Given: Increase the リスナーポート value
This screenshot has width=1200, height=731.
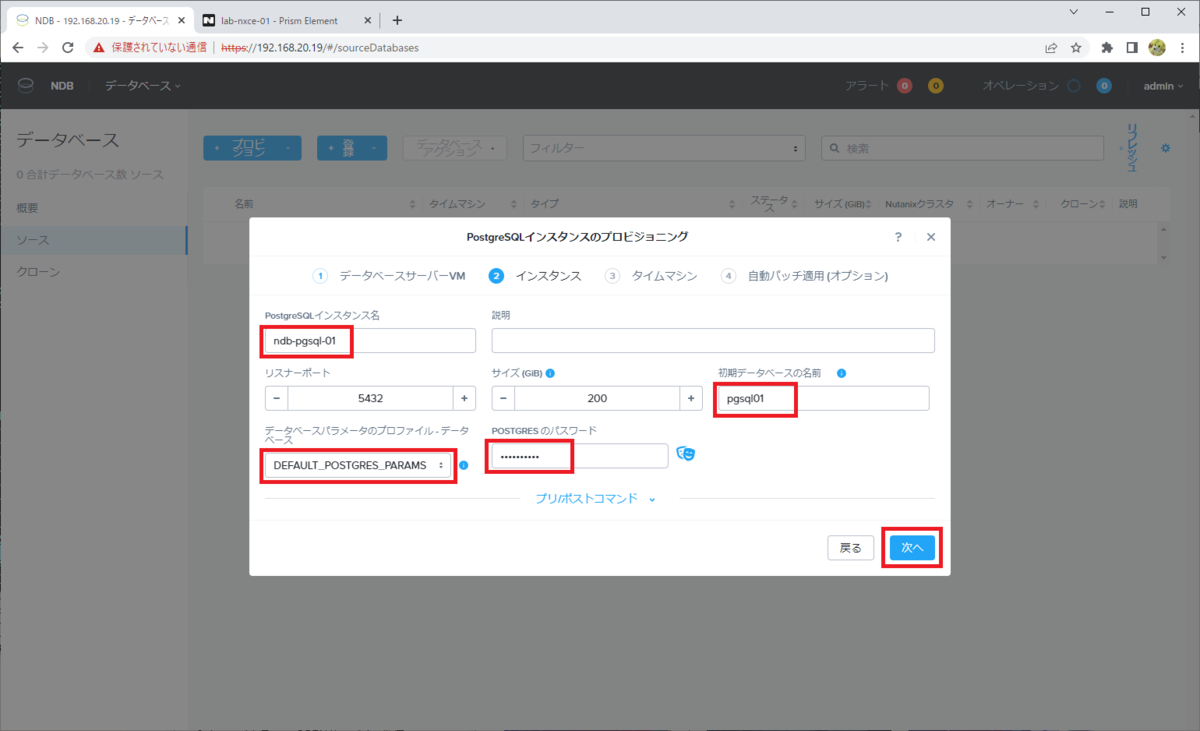Looking at the screenshot, I should pyautogui.click(x=464, y=398).
